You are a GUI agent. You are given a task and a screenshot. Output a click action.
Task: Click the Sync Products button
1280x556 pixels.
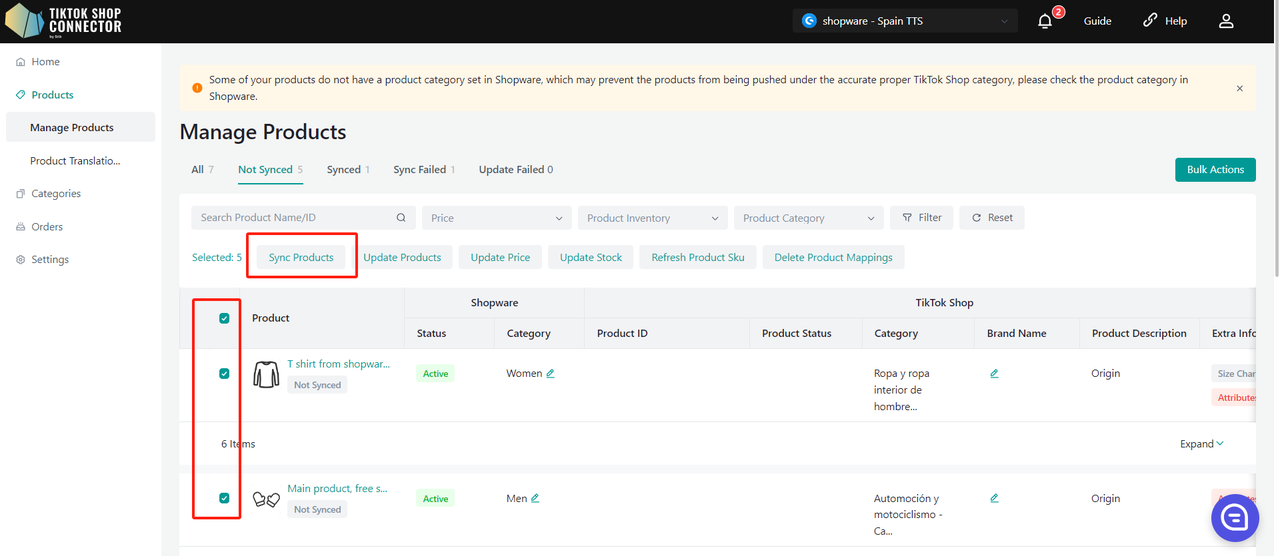(x=301, y=257)
